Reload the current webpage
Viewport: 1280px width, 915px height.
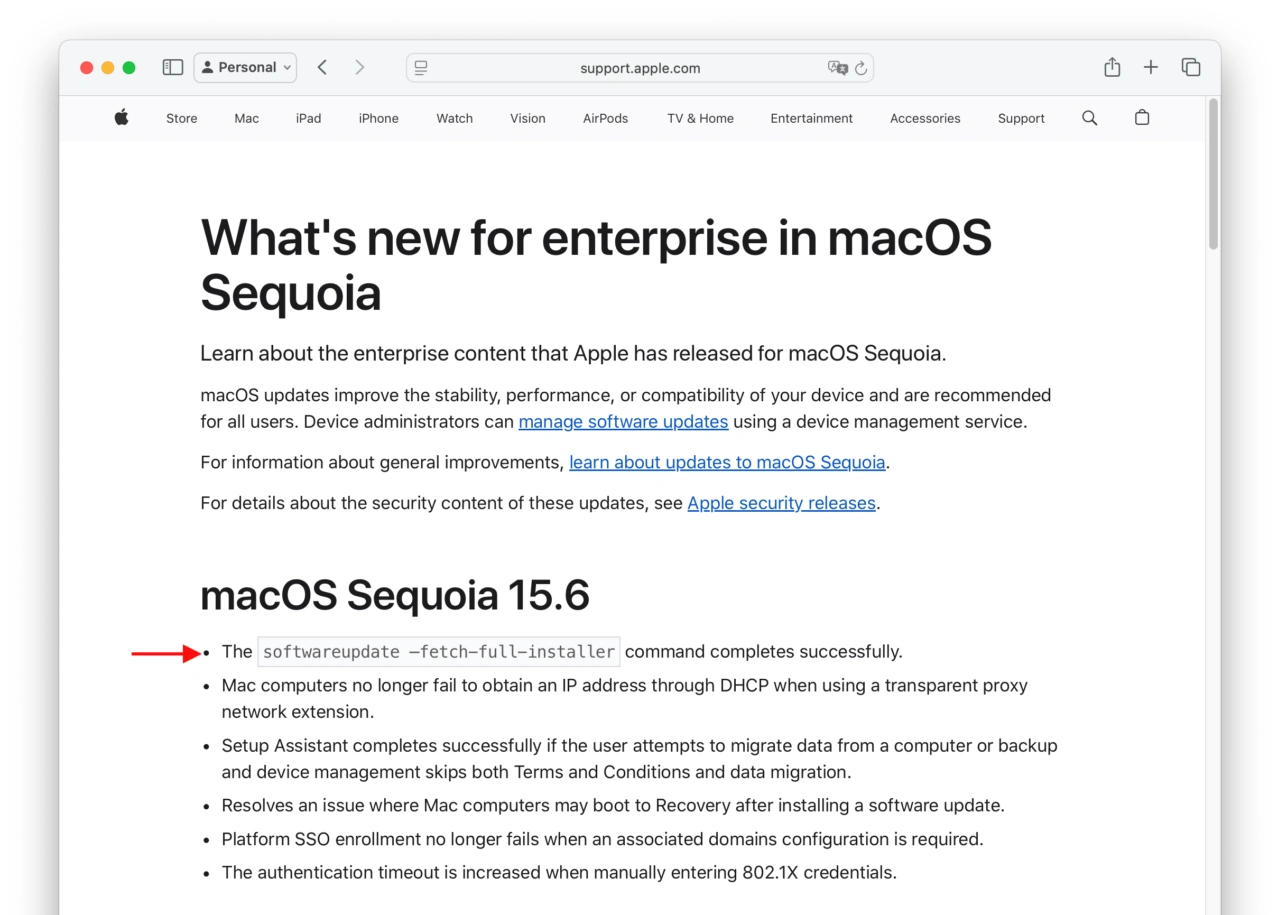861,67
